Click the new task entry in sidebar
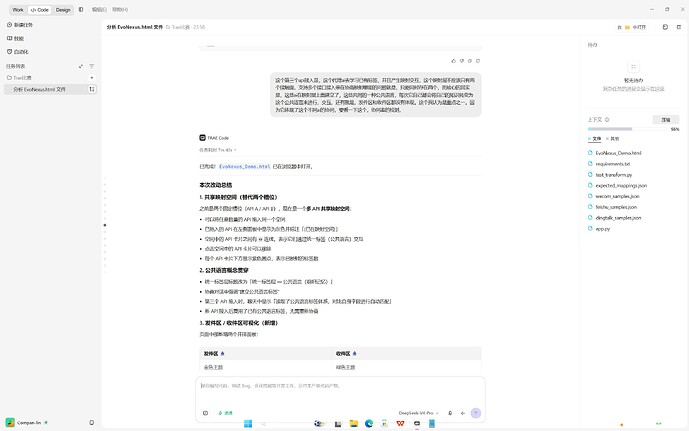The width and height of the screenshot is (689, 431). click(x=20, y=25)
